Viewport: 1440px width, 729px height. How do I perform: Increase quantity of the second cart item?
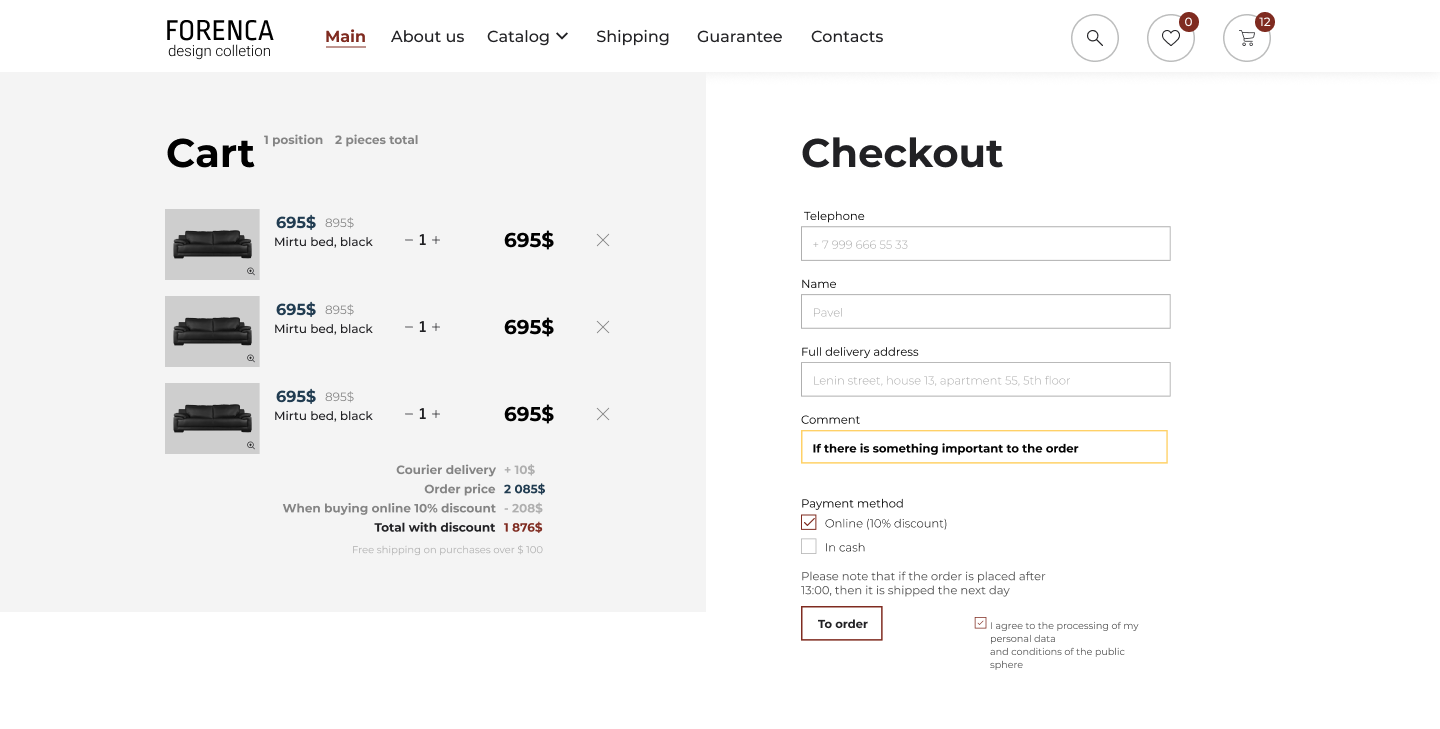tap(436, 327)
